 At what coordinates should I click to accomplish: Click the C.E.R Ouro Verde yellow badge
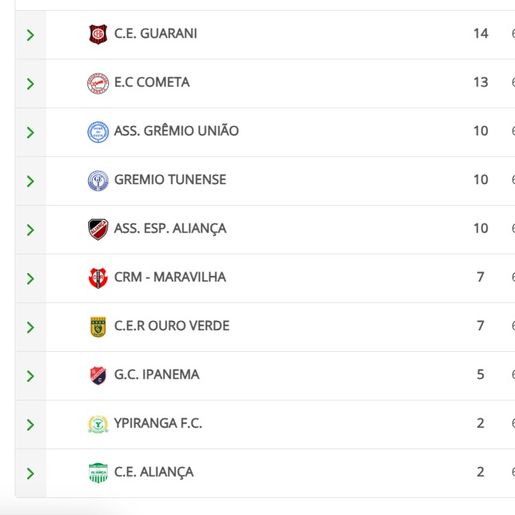pos(98,327)
